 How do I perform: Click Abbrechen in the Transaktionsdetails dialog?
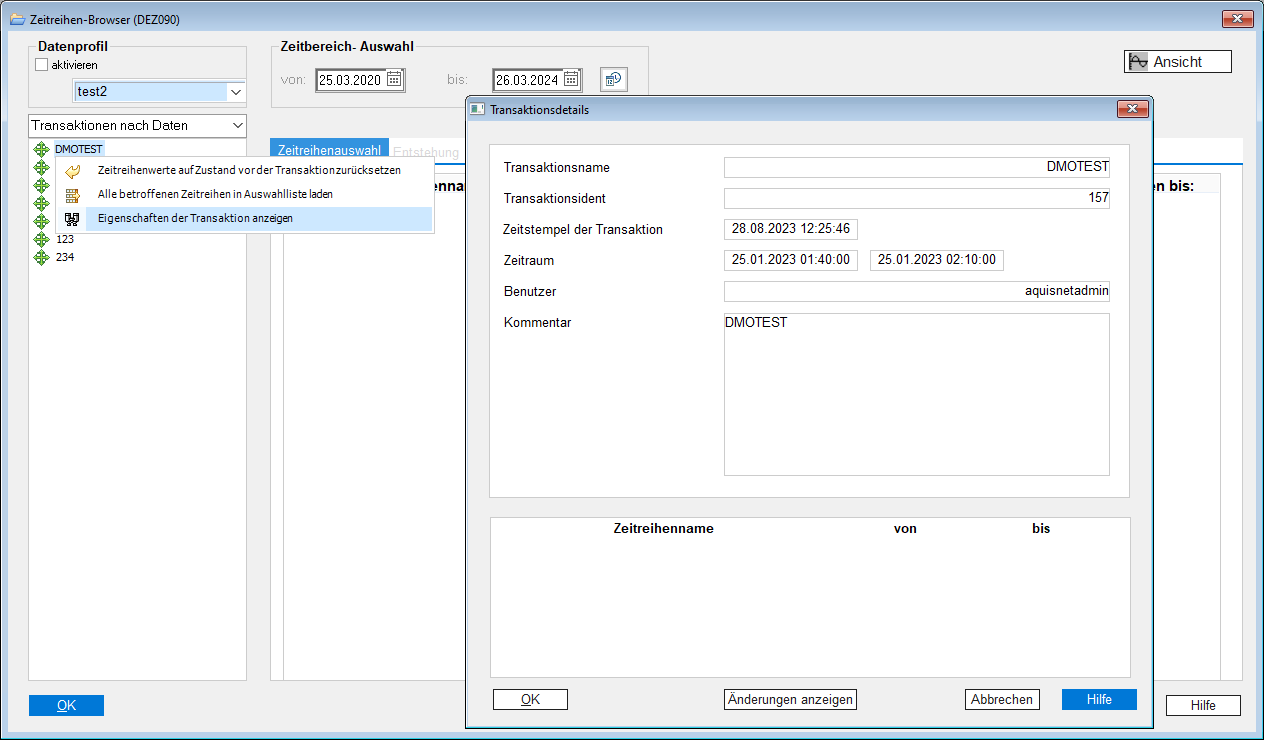click(x=1002, y=700)
